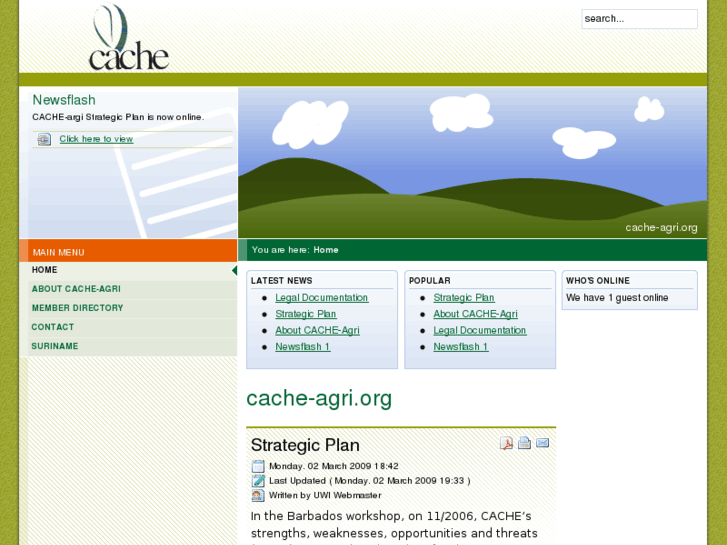
Task: Click the Cache logo in the header
Action: coord(129,38)
